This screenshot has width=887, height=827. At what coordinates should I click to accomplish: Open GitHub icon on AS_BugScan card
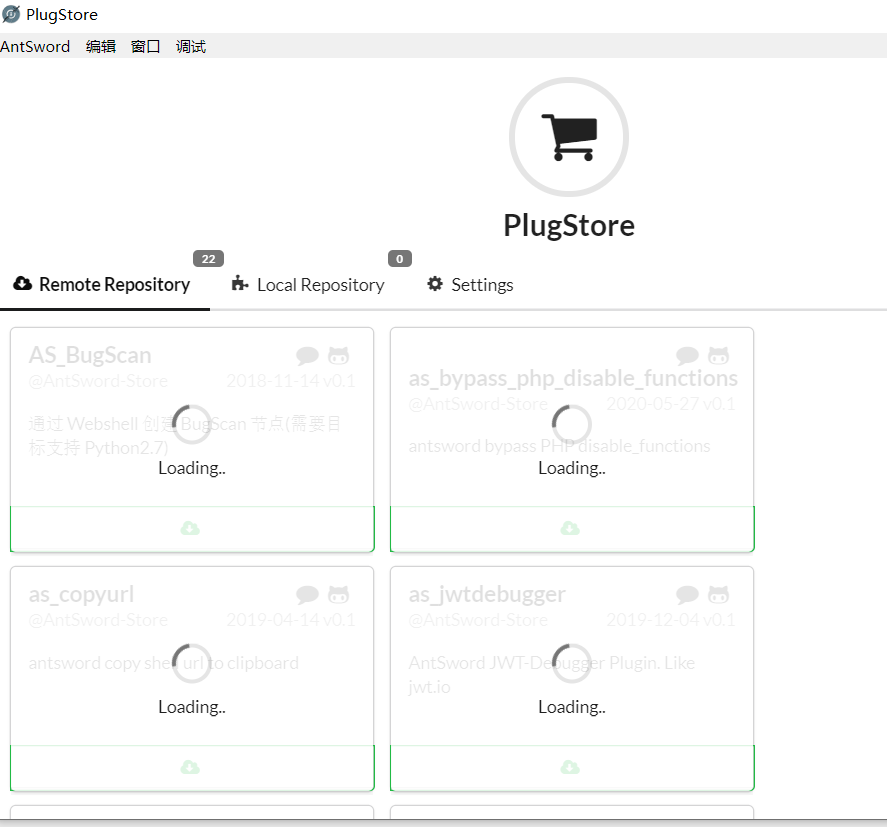(x=338, y=356)
